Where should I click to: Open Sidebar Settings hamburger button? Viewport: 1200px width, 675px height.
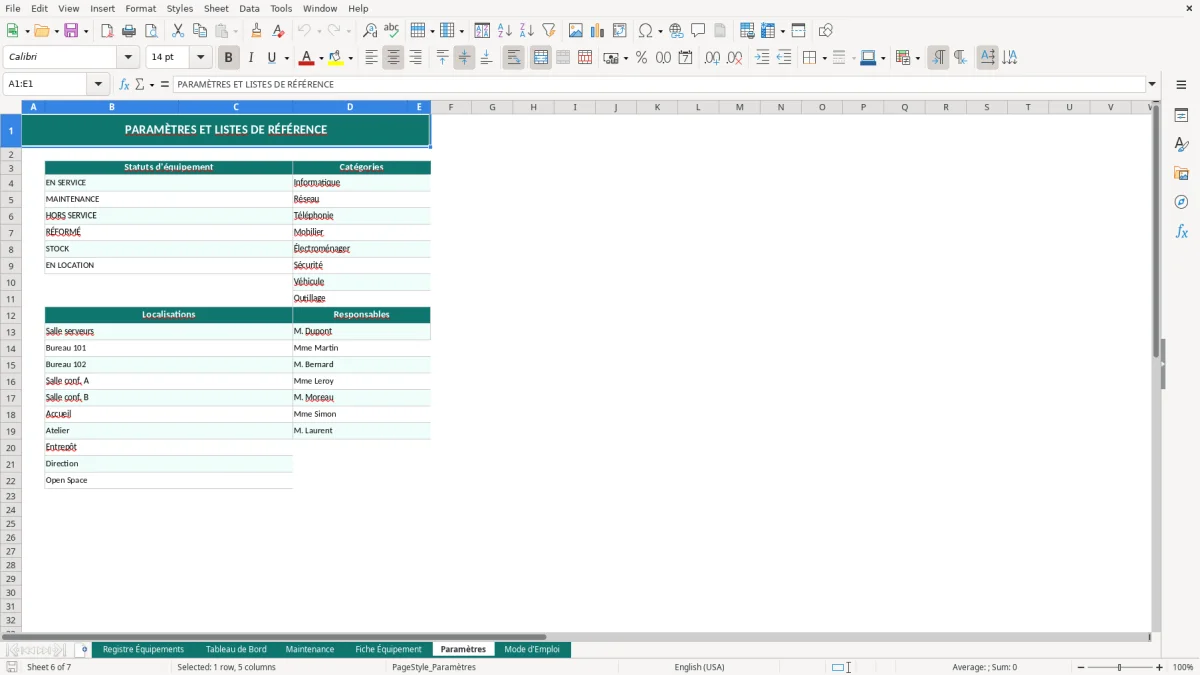[1181, 85]
